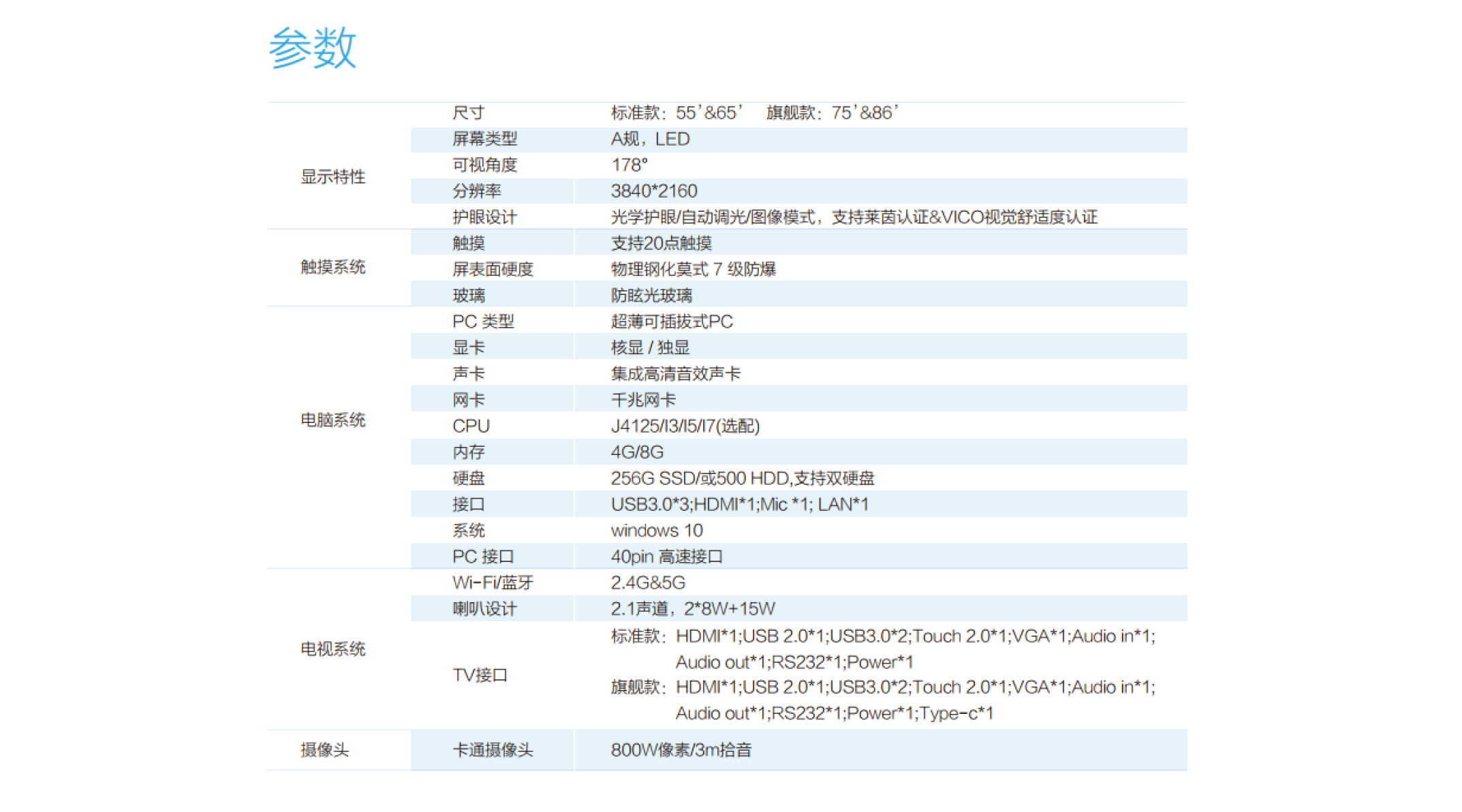Click the Wi-Fi/蓝牙 label
The width and height of the screenshot is (1462, 812).
[x=493, y=583]
